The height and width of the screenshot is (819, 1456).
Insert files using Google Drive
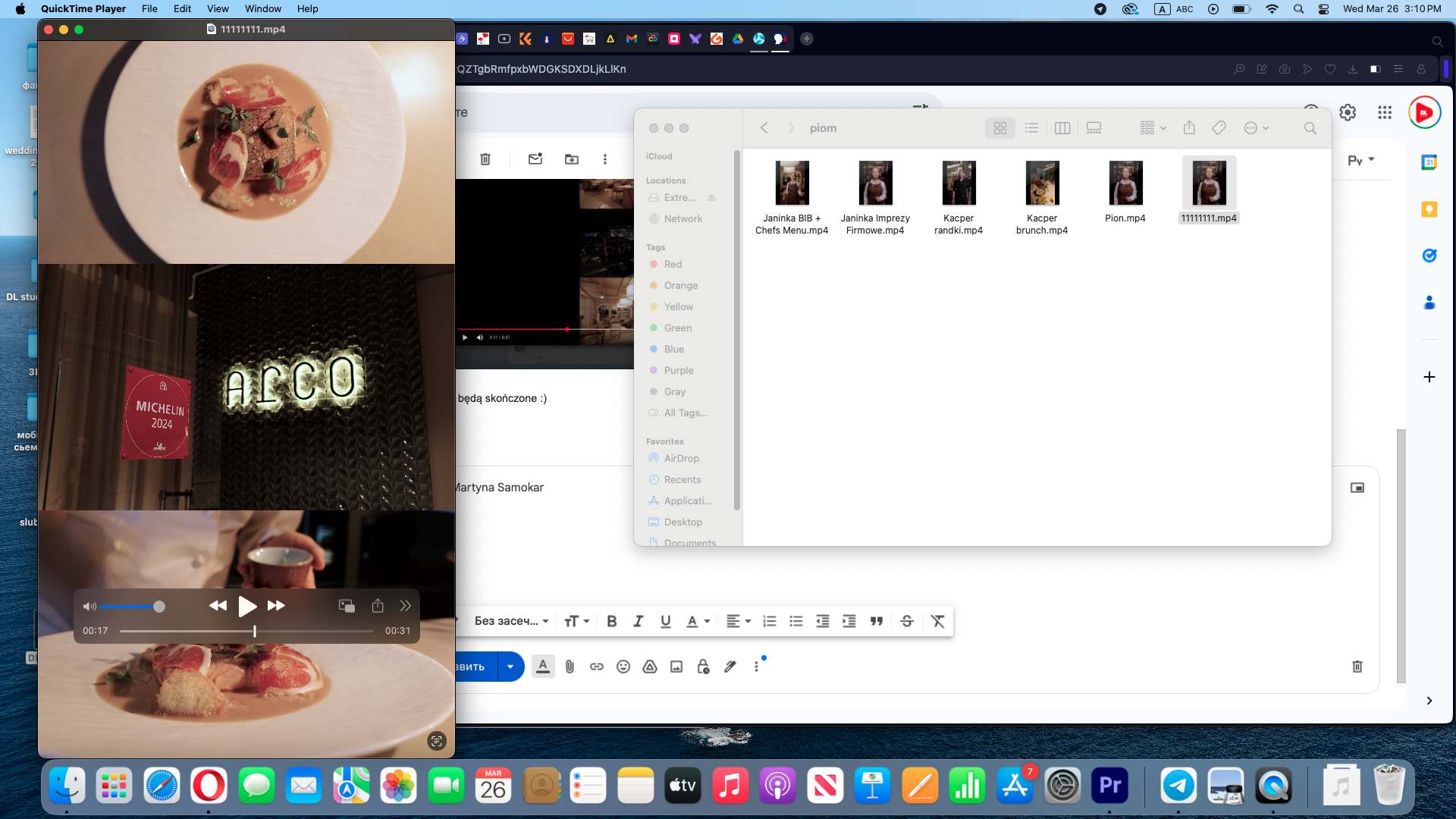click(x=650, y=667)
